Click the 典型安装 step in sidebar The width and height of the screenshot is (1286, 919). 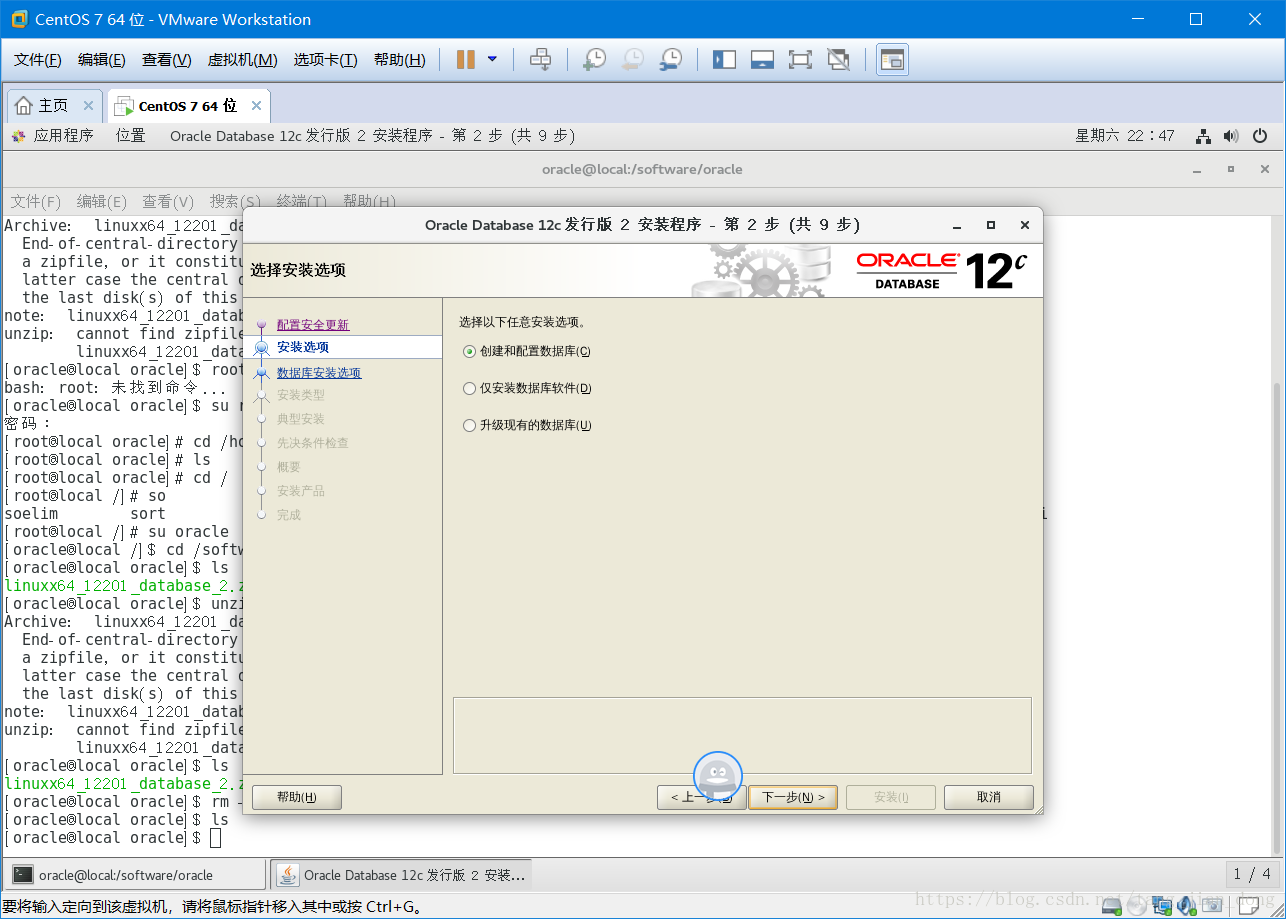coord(301,419)
